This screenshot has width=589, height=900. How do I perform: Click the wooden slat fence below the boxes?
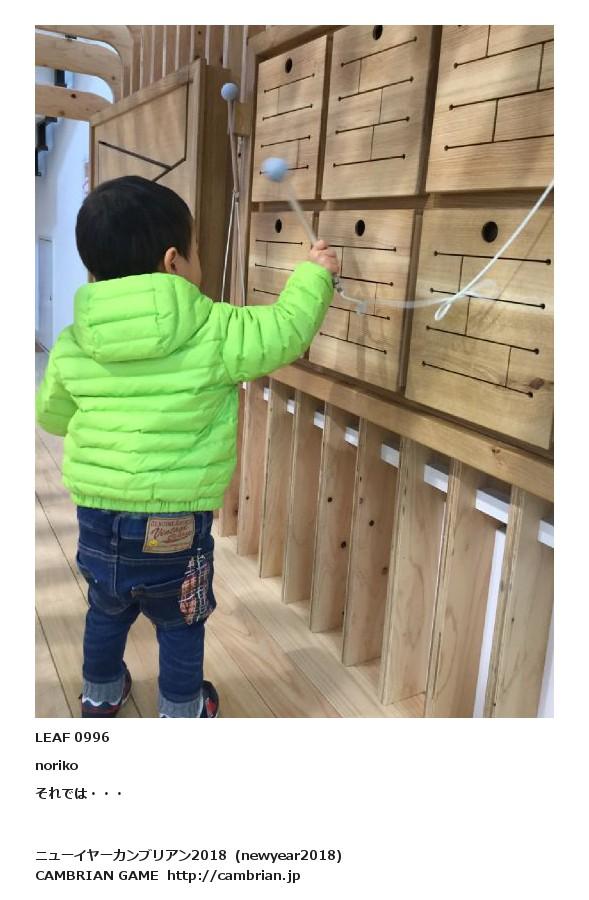point(390,545)
